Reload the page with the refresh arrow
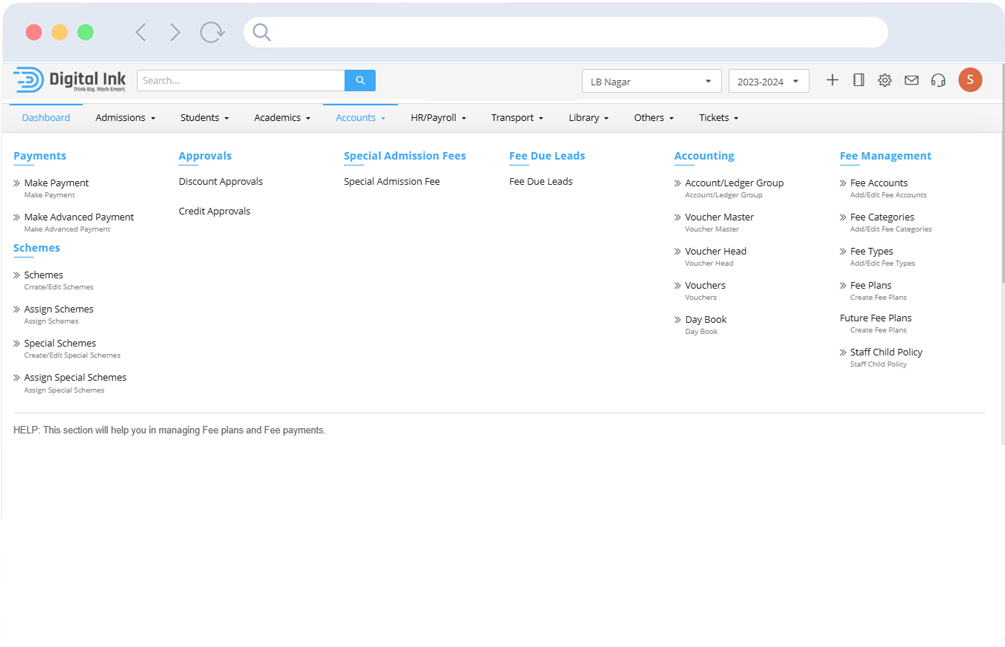 212,31
